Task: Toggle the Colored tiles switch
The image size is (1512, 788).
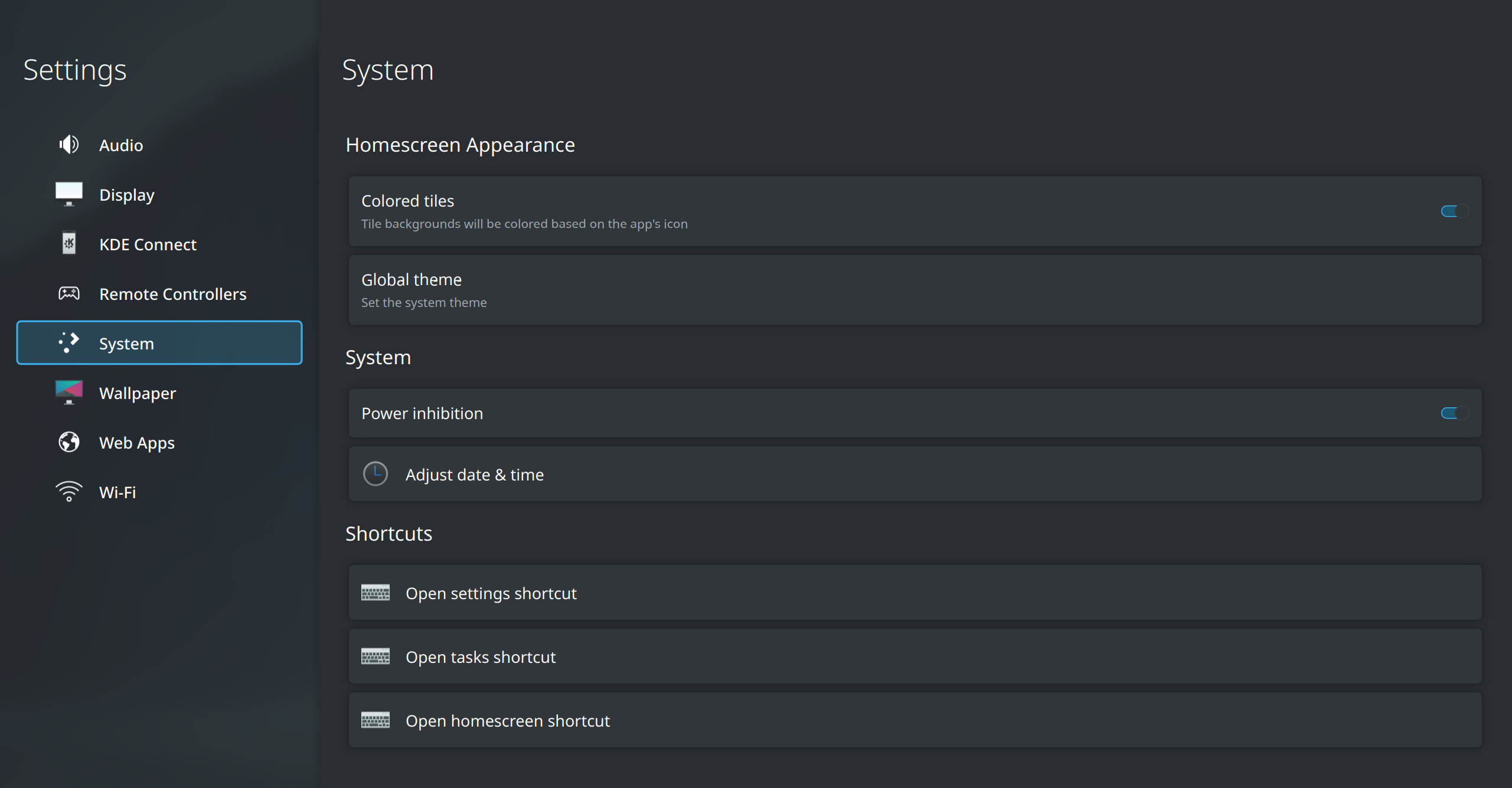Action: tap(1454, 211)
